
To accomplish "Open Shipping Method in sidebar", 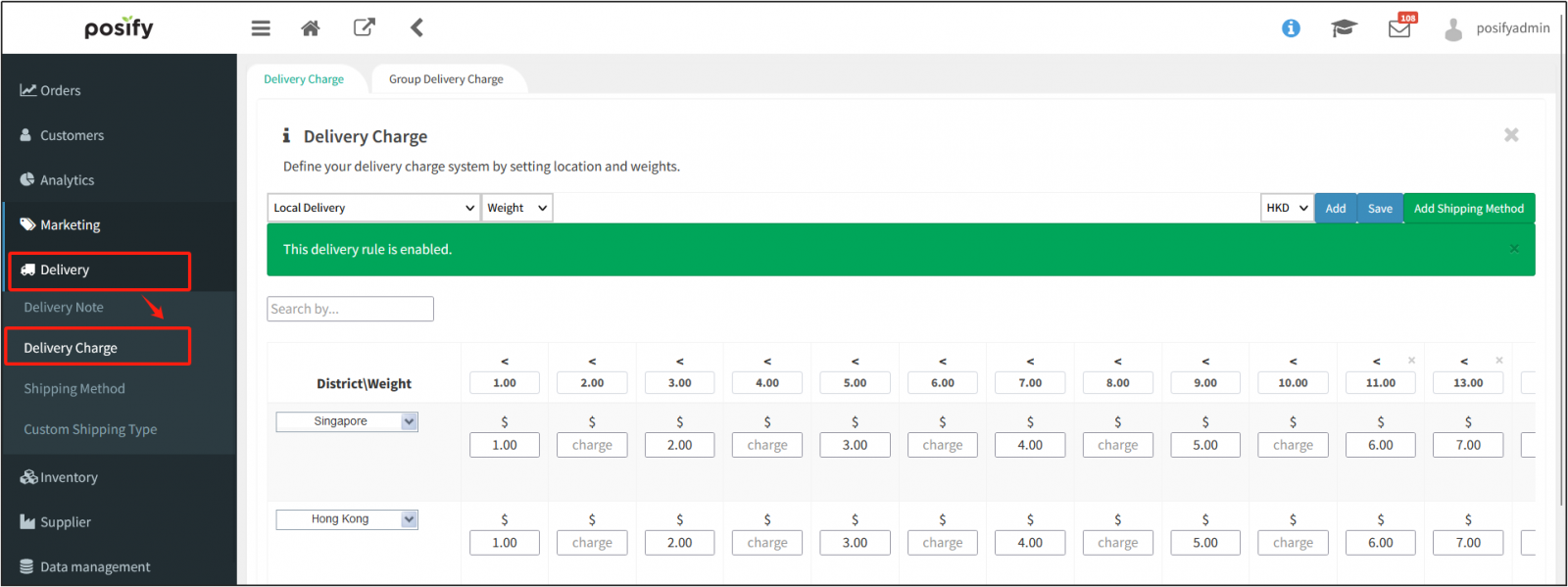I will pos(74,389).
